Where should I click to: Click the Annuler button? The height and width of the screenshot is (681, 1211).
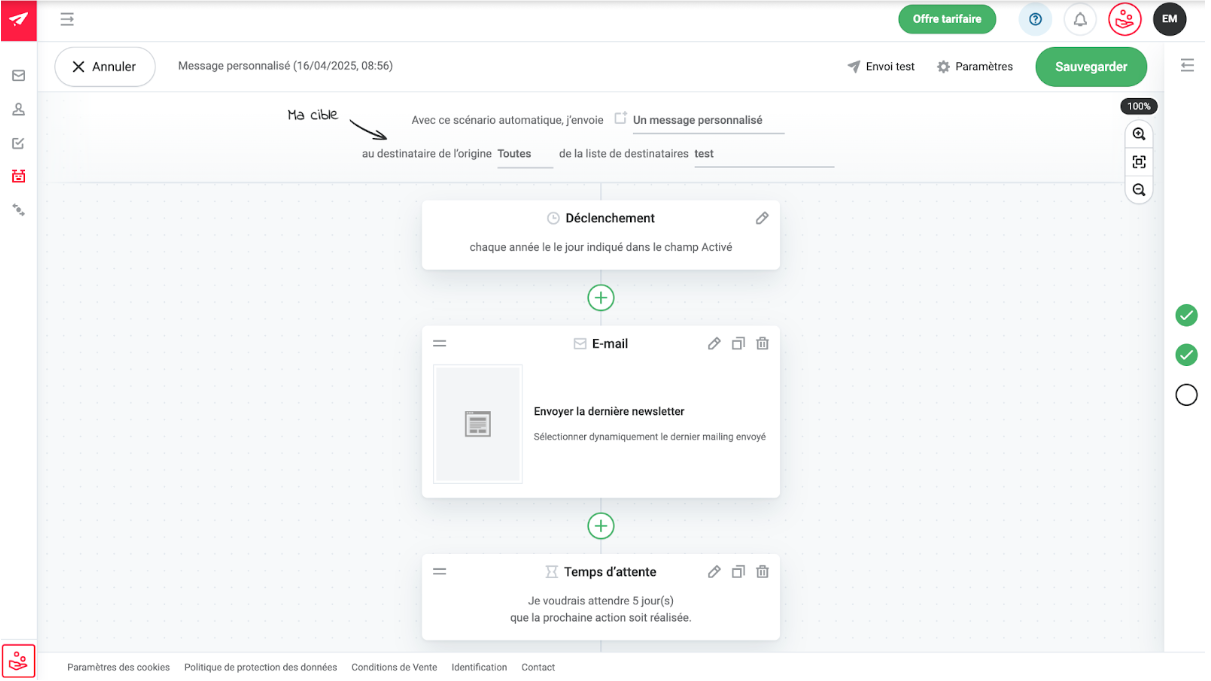pos(105,67)
